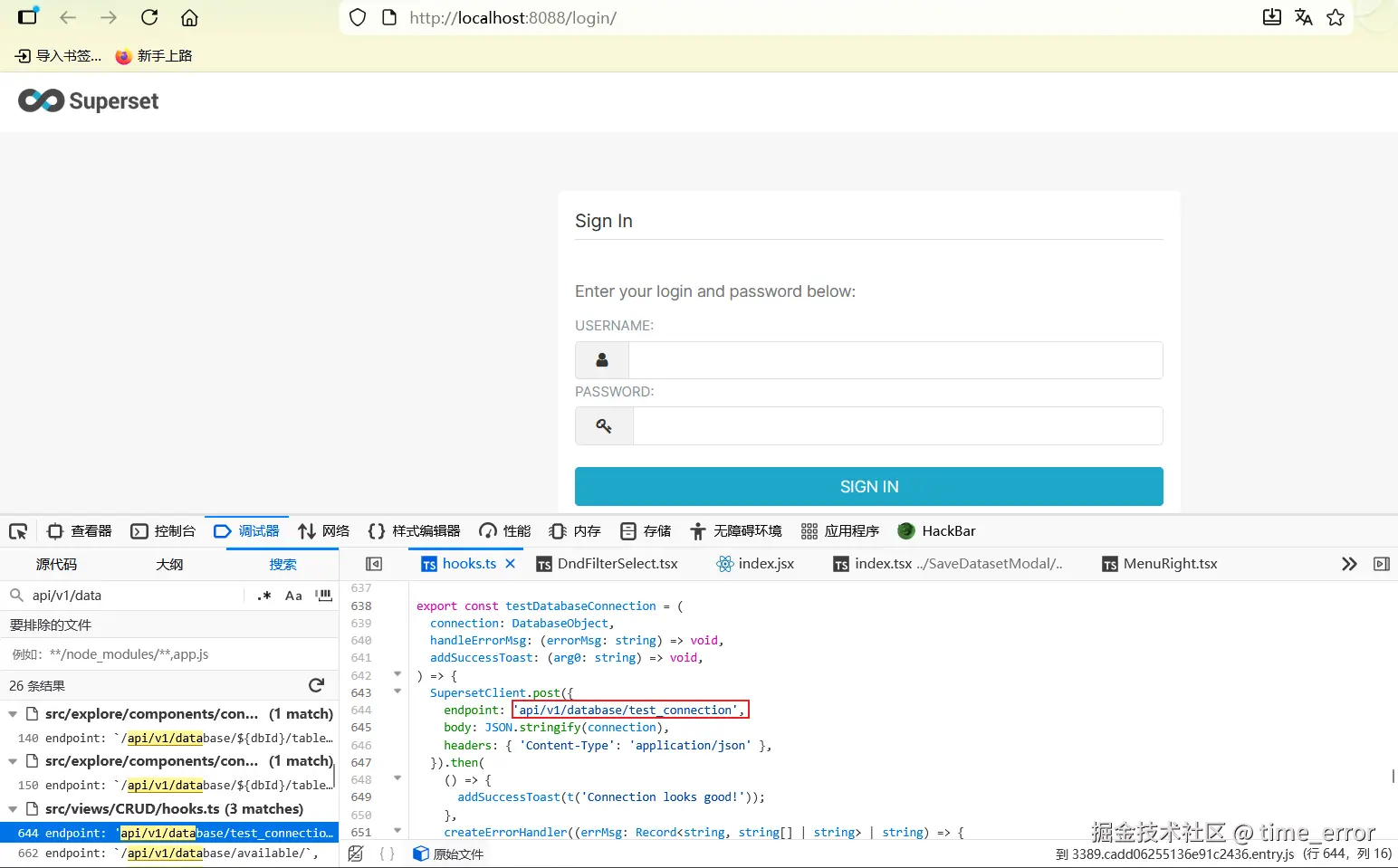Screen dimensions: 1398x868
Task: Click the SIGN IN button
Action: click(x=867, y=486)
